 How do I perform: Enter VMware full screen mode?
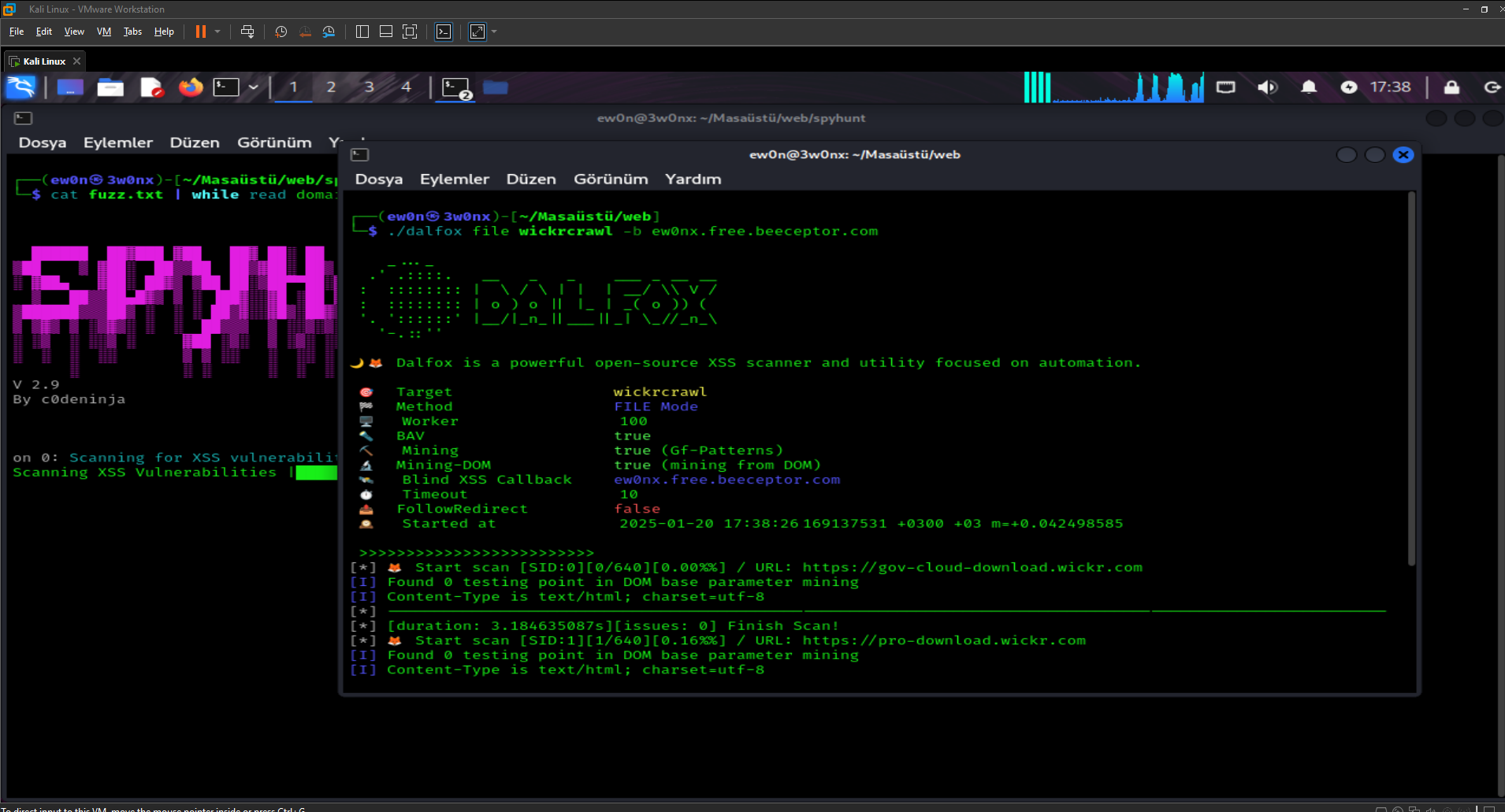tap(410, 32)
